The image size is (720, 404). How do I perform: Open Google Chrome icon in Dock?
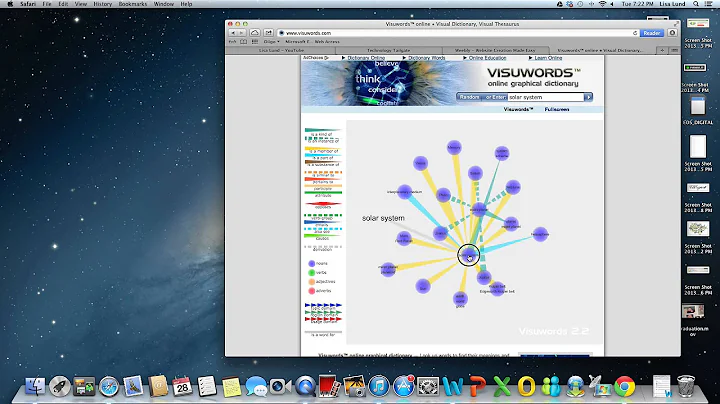[x=624, y=386]
